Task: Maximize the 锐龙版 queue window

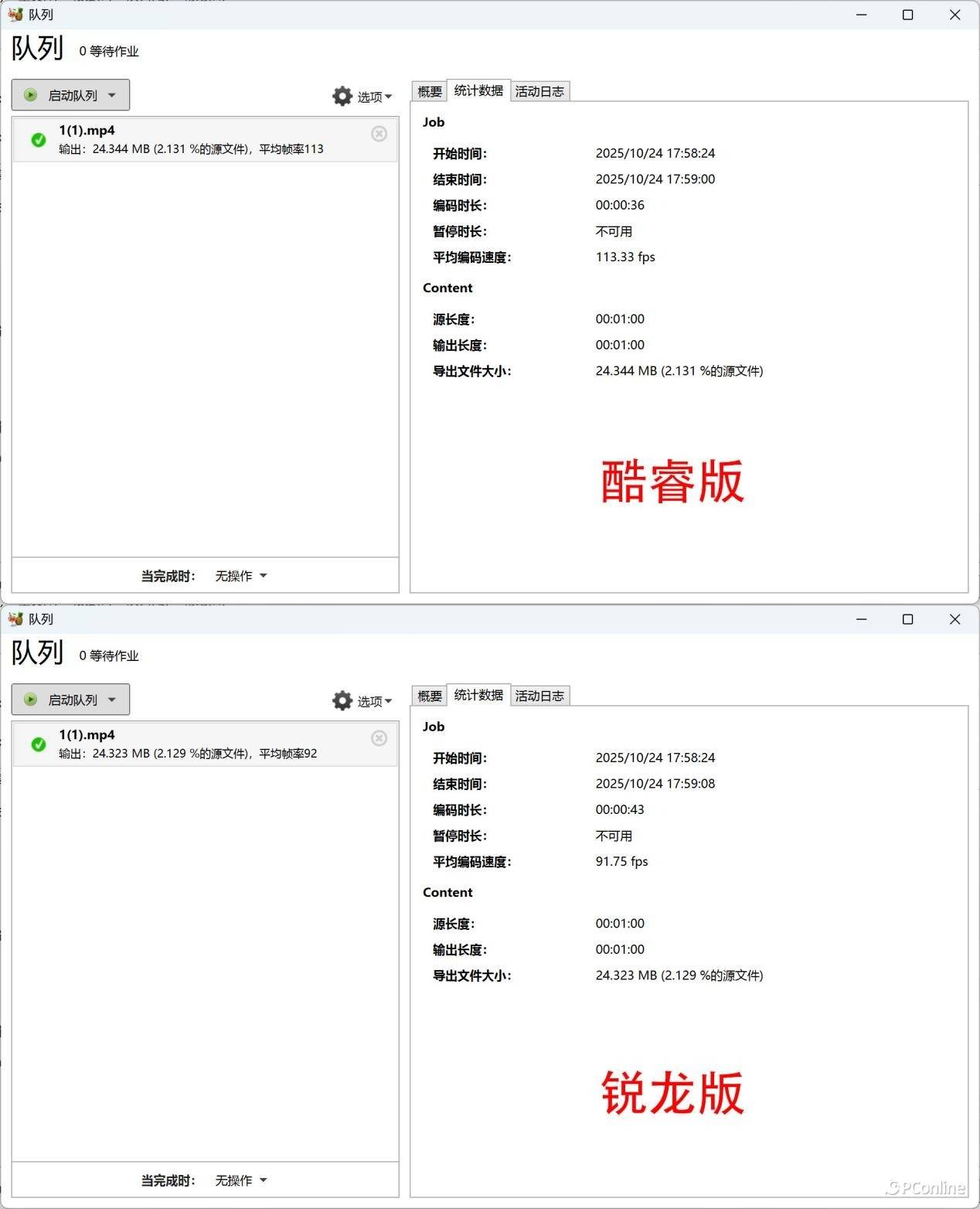Action: 907,619
